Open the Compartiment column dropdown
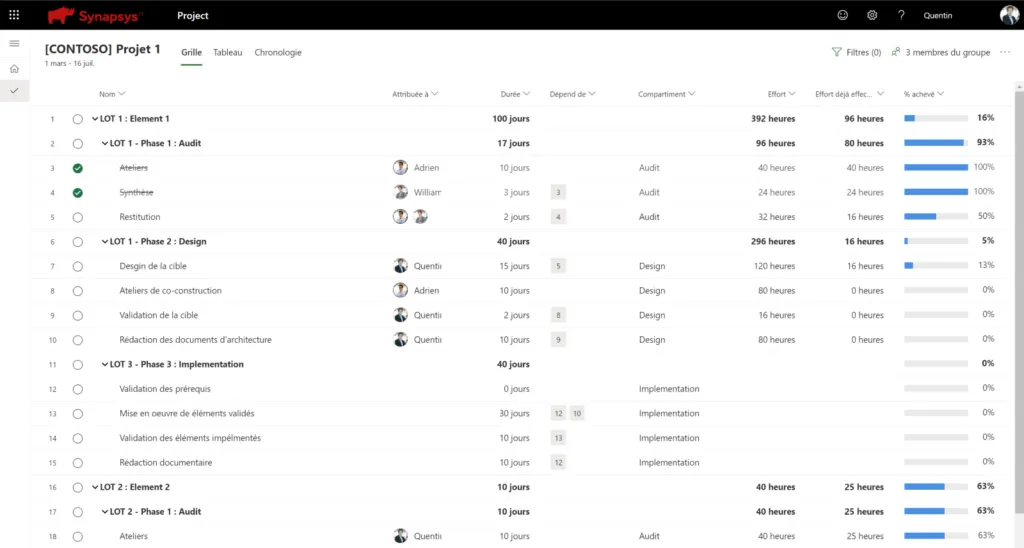Viewport: 1024px width, 548px height. pyautogui.click(x=693, y=94)
